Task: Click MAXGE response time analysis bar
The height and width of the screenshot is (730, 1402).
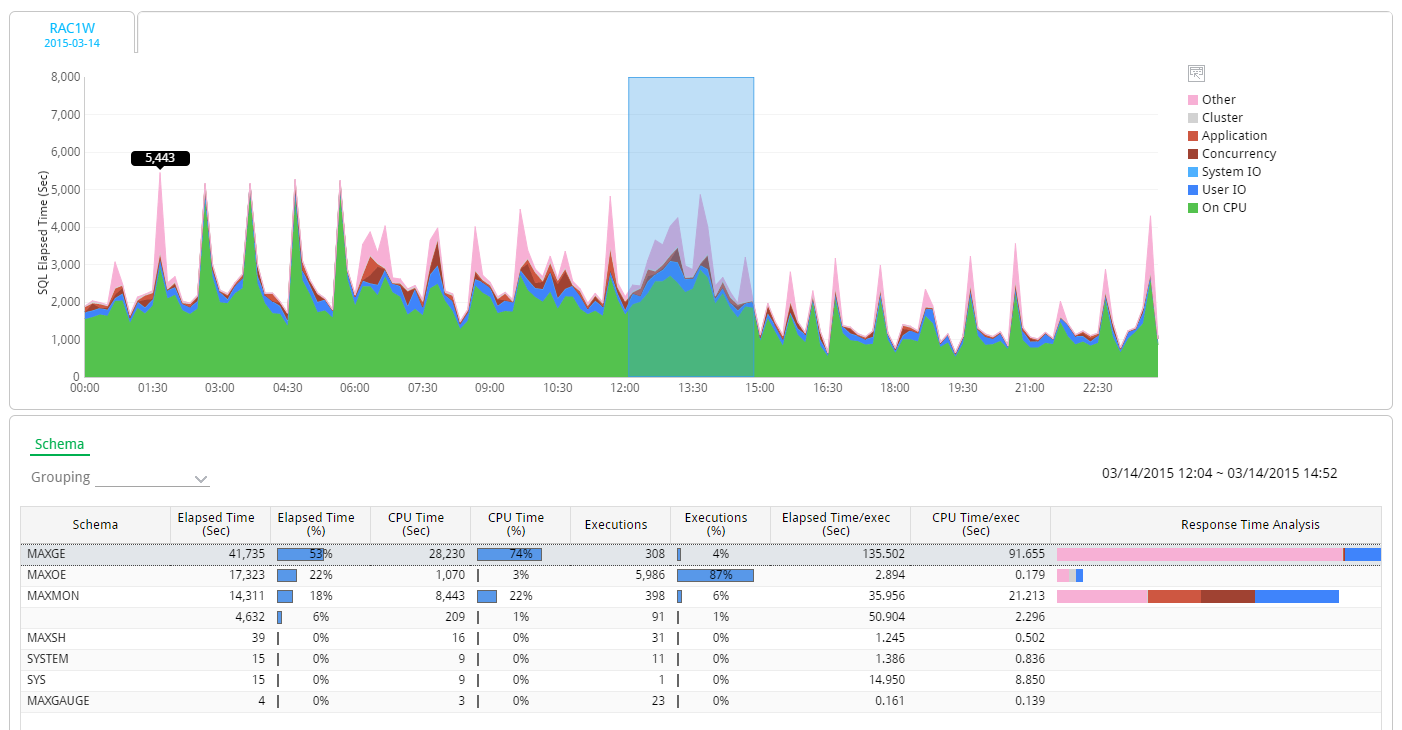Action: click(1219, 554)
